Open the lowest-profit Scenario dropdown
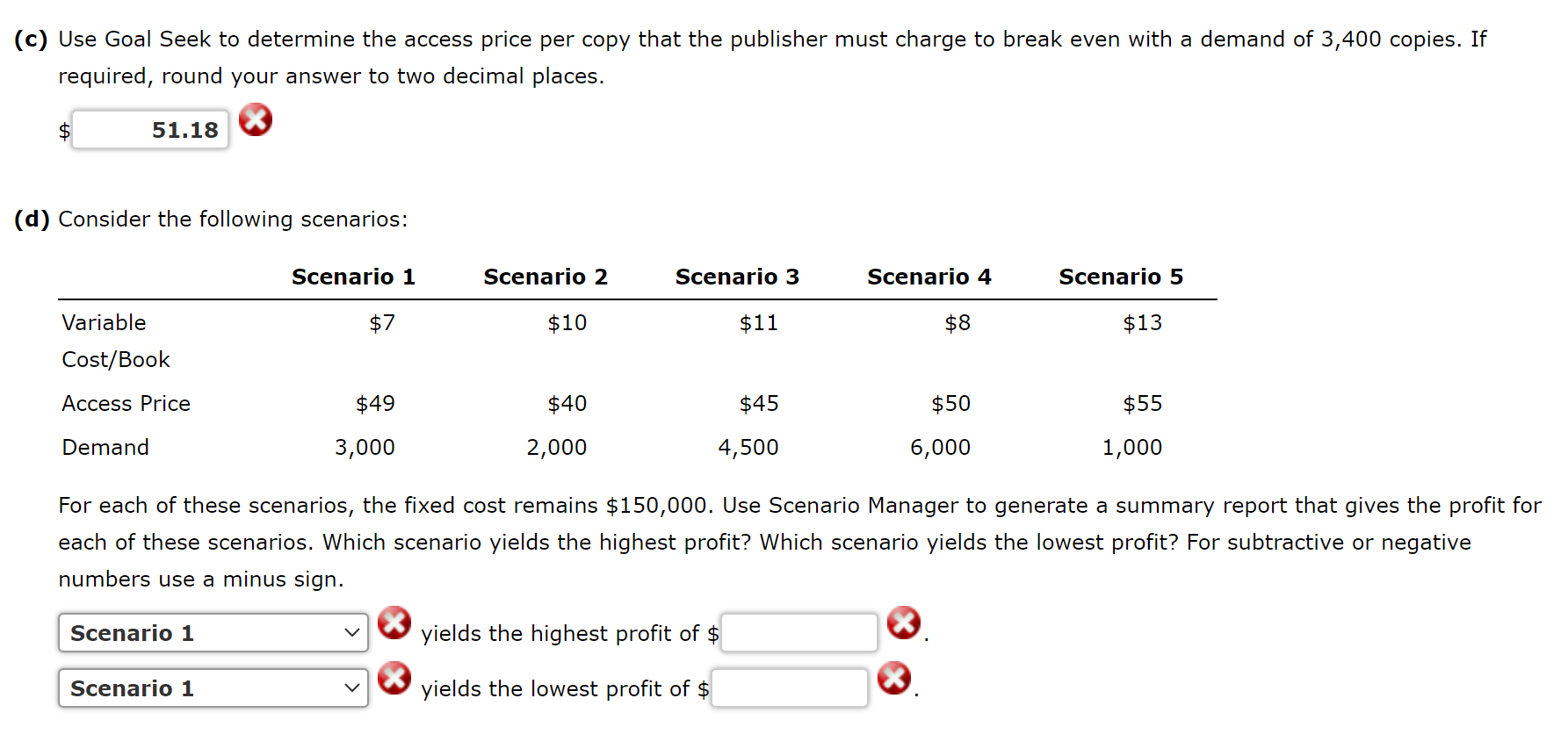The width and height of the screenshot is (1568, 756). (213, 688)
